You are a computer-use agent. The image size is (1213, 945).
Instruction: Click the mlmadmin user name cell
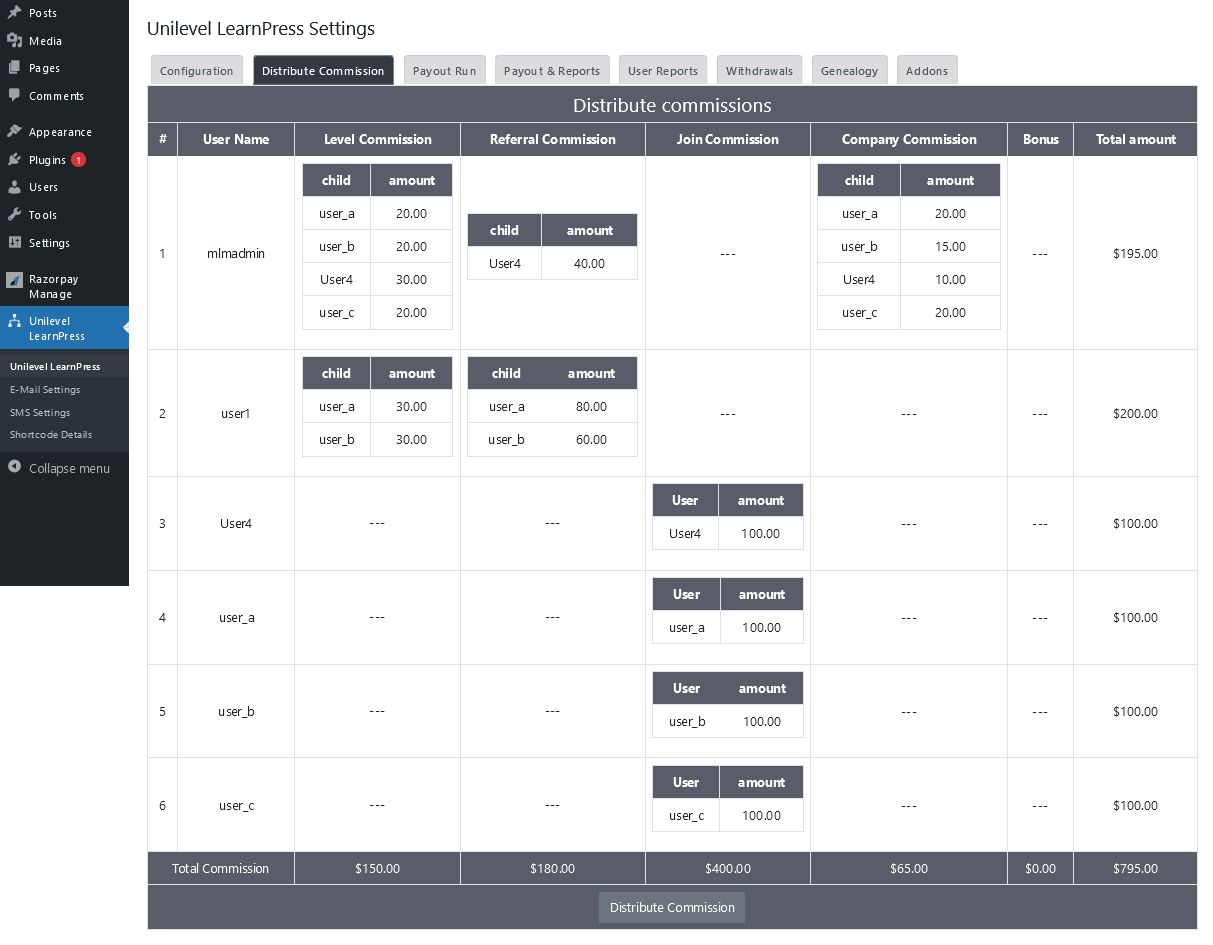[236, 253]
